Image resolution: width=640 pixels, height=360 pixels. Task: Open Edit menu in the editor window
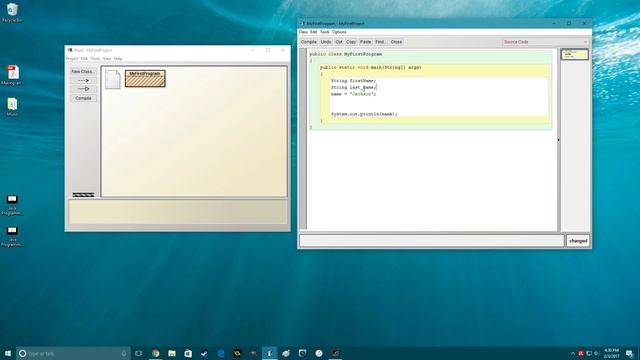[313, 32]
